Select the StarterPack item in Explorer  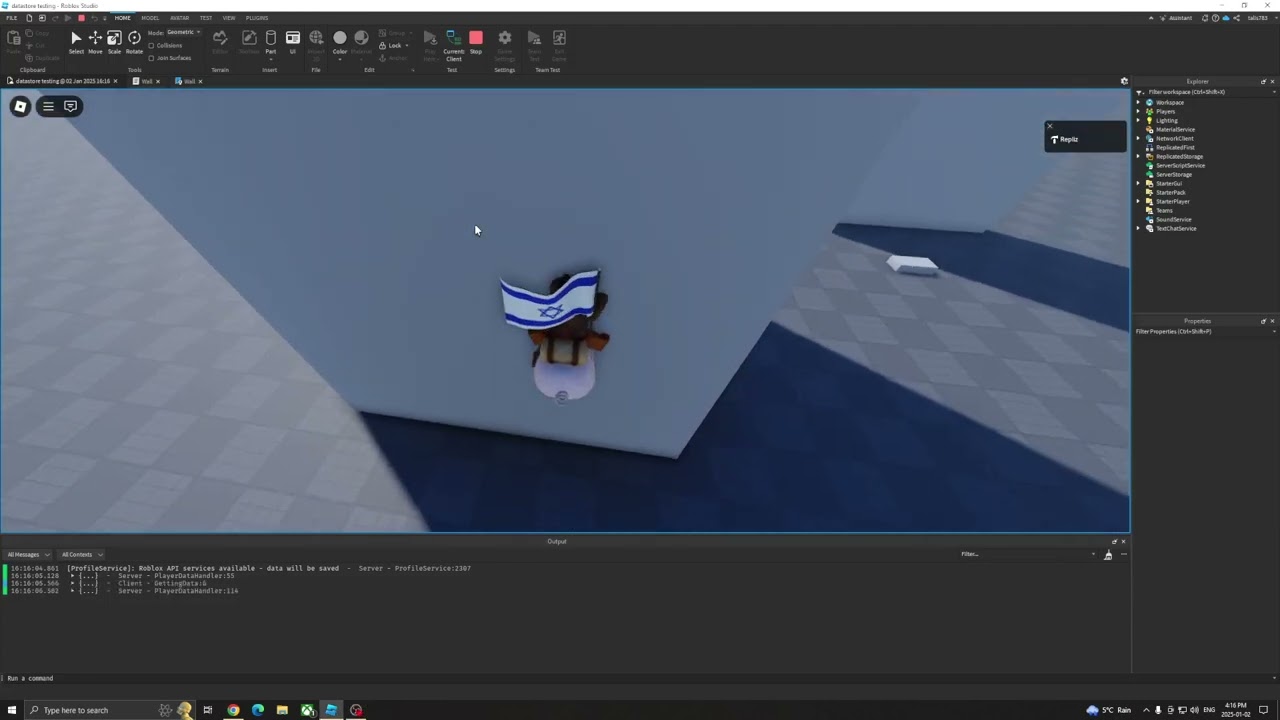click(x=1170, y=192)
